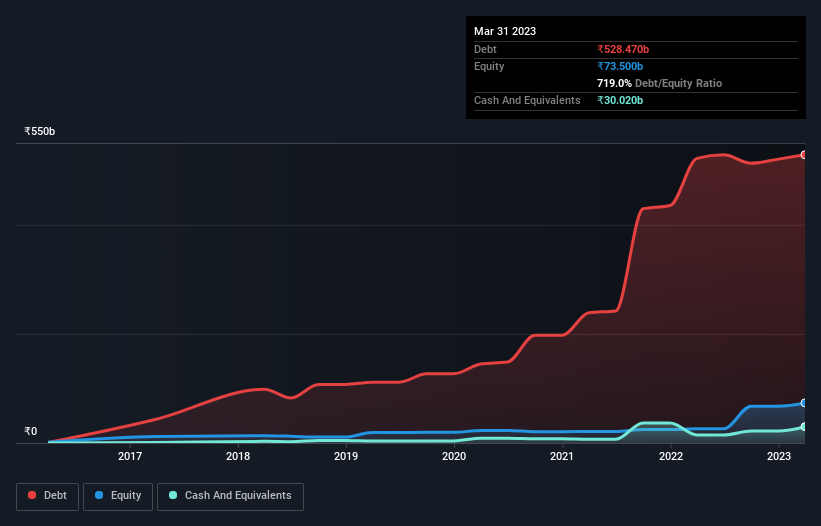Click the ₹73.500b equity value
Viewport: 821px width, 526px height.
620,66
